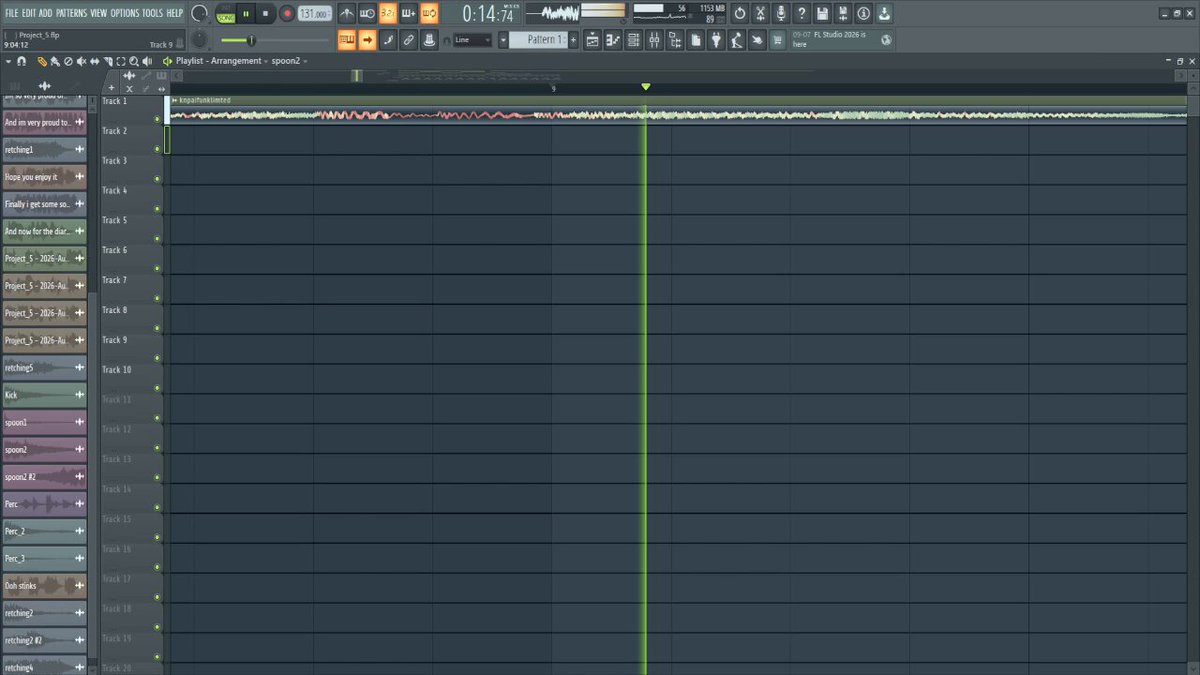Open the TOOLS menu
Screen dimensions: 1200x675
(152, 13)
